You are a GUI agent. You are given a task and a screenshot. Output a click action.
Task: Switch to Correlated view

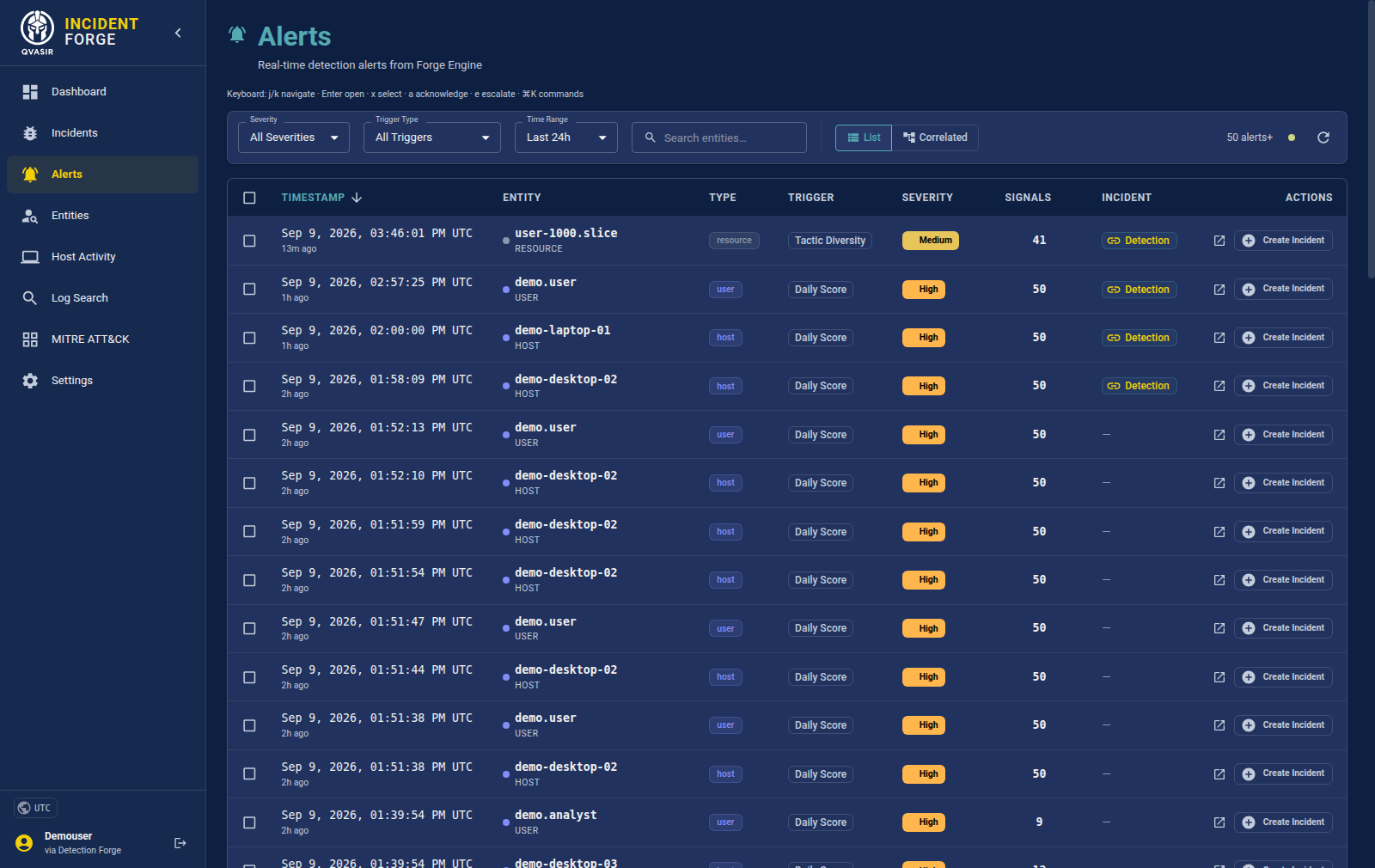pyautogui.click(x=935, y=138)
